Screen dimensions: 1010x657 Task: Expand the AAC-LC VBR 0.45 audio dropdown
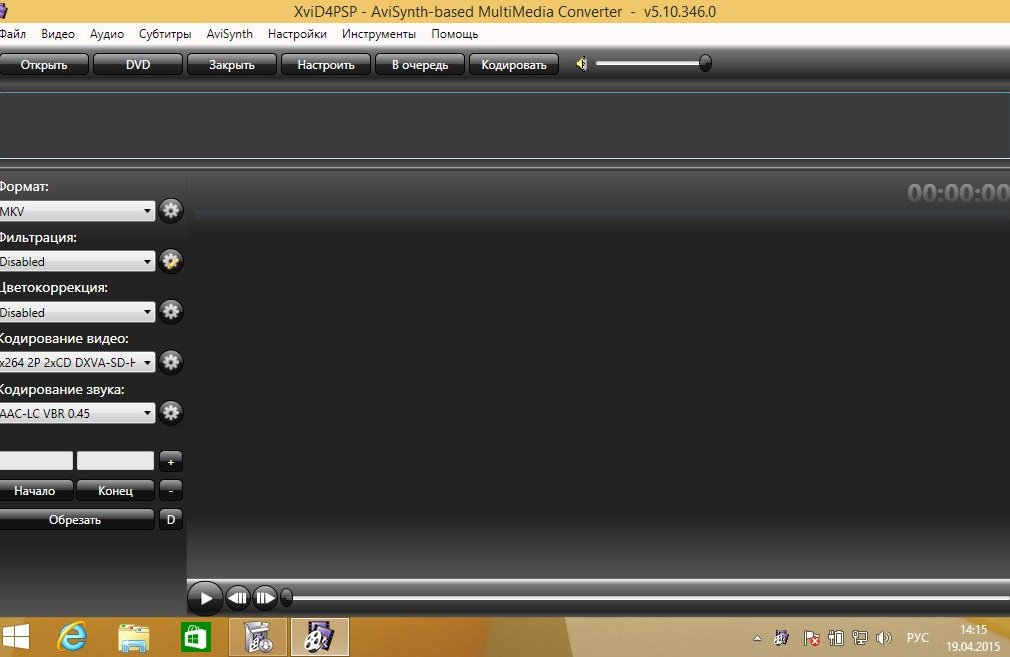tap(77, 413)
